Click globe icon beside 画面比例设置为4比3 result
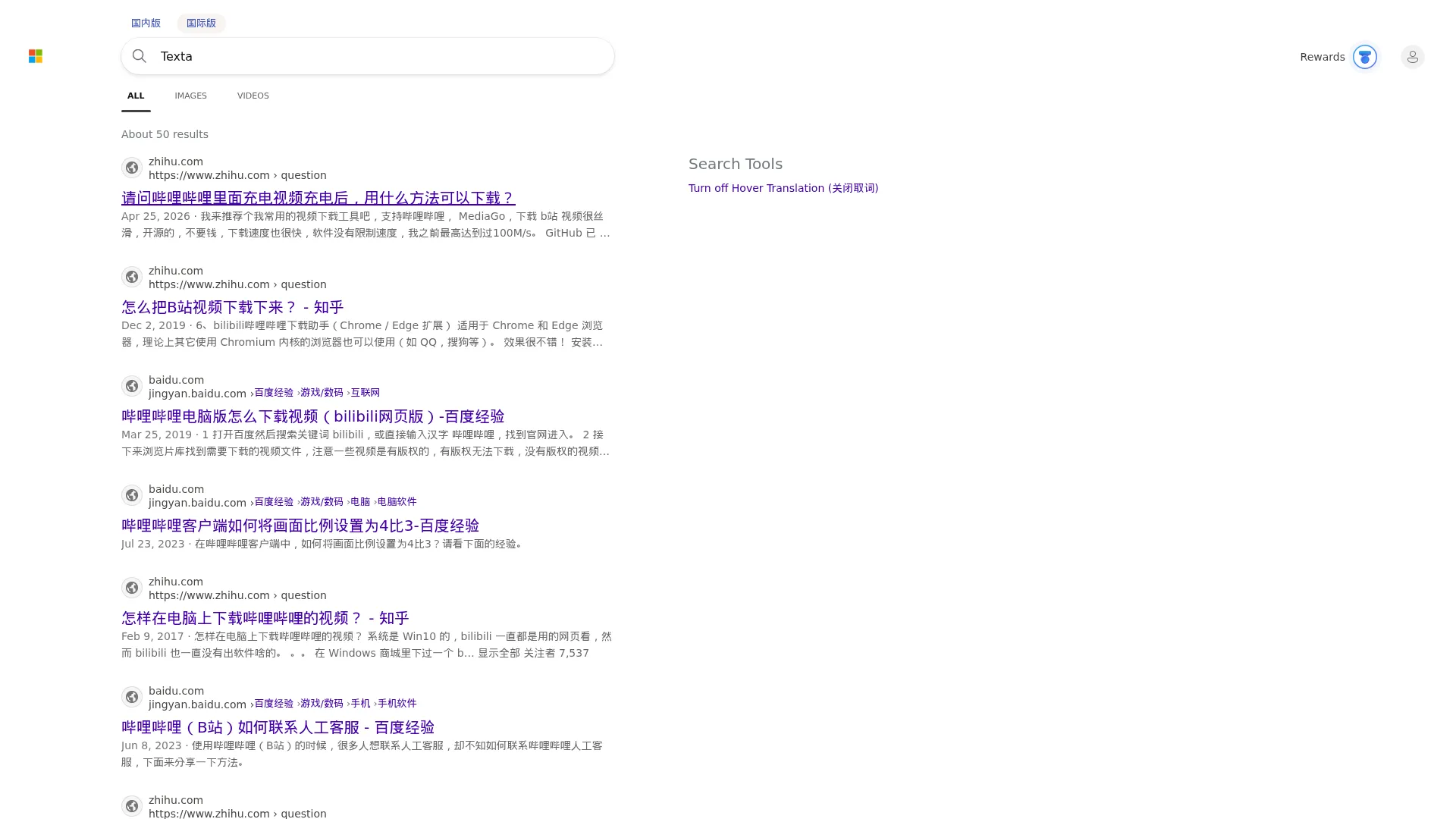This screenshot has width=1456, height=819. coord(132,495)
